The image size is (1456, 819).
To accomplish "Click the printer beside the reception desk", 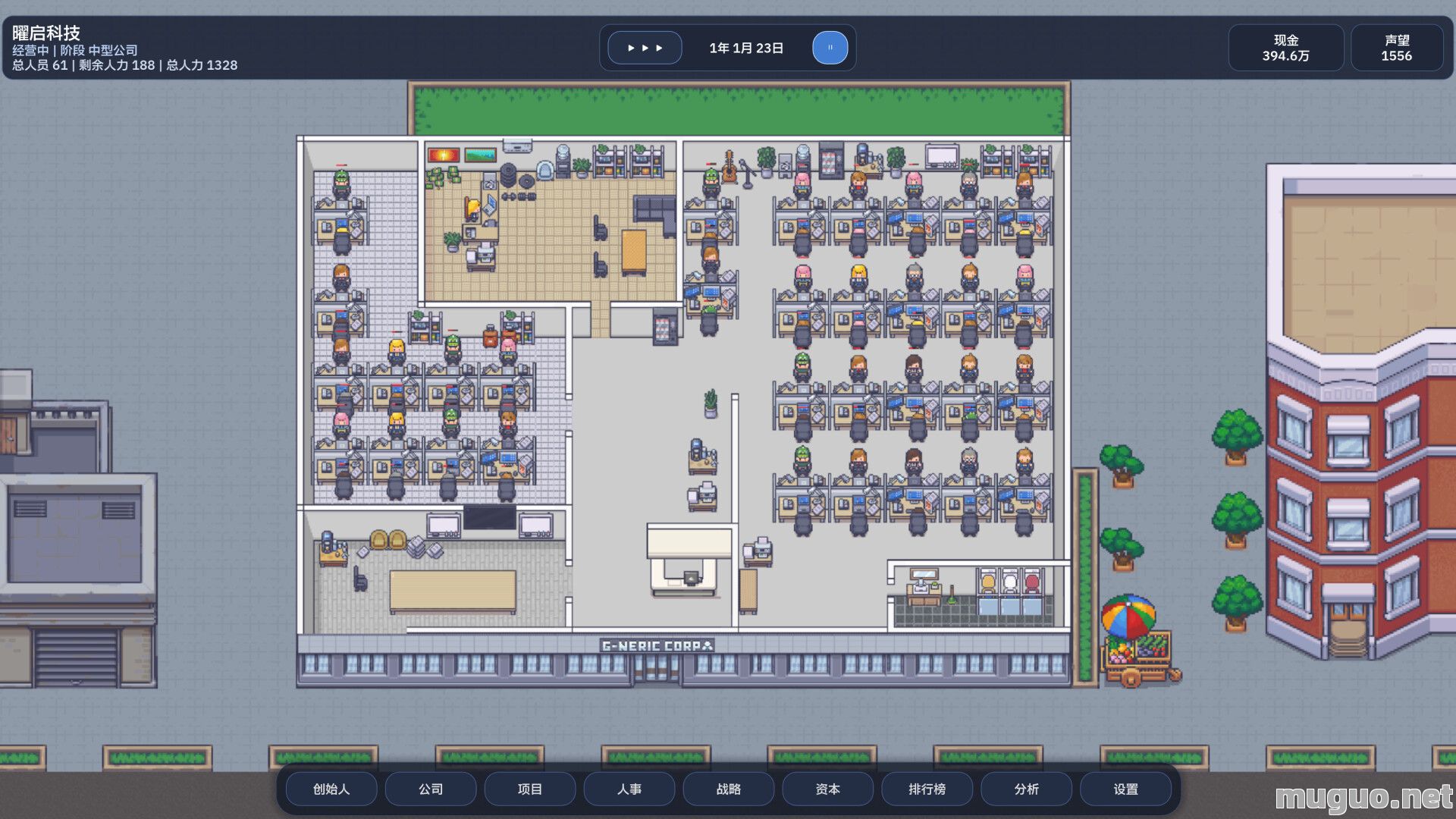I will 758,551.
